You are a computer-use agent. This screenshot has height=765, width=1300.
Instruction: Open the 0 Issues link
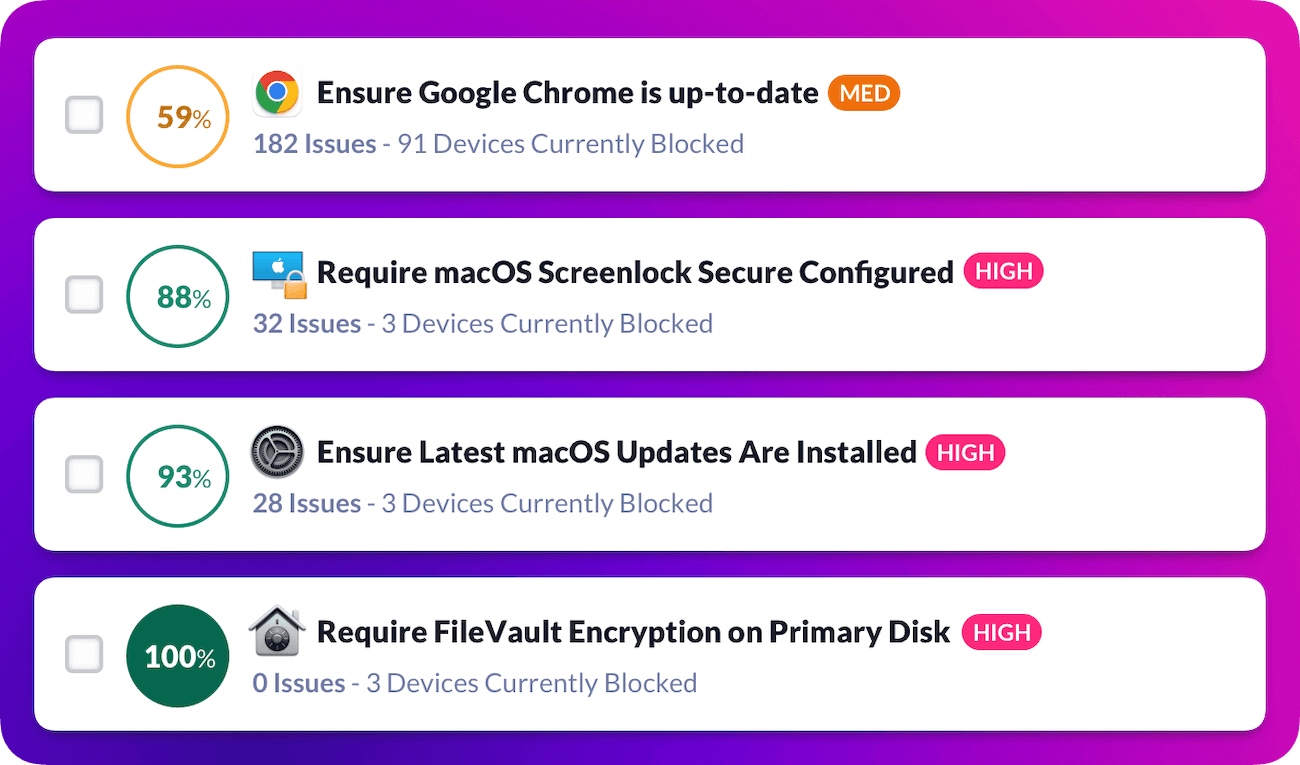click(x=300, y=683)
